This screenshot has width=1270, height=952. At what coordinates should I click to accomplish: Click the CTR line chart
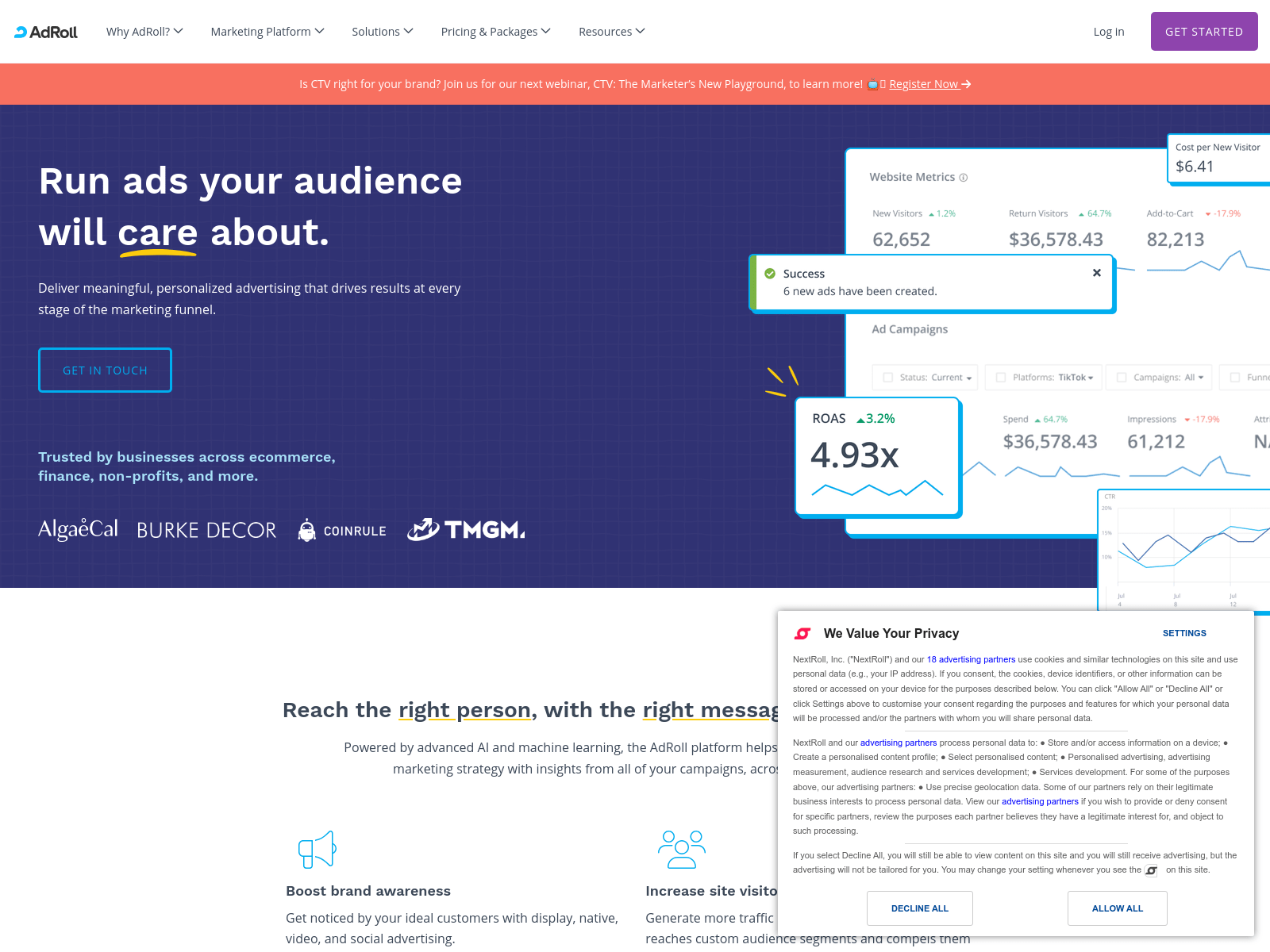click(1184, 550)
